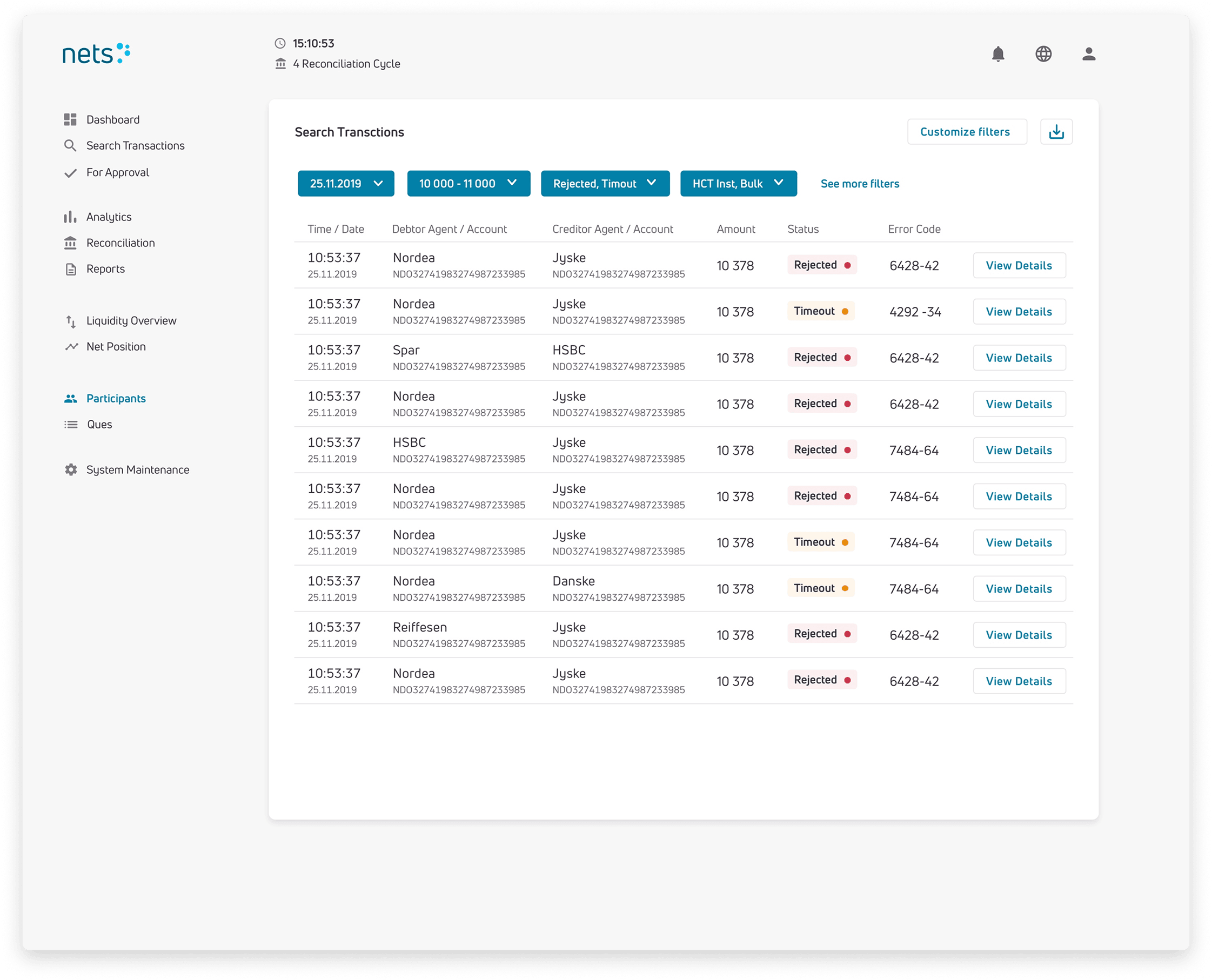This screenshot has width=1212, height=980.
Task: Open System Maintenance menu item
Action: [138, 469]
